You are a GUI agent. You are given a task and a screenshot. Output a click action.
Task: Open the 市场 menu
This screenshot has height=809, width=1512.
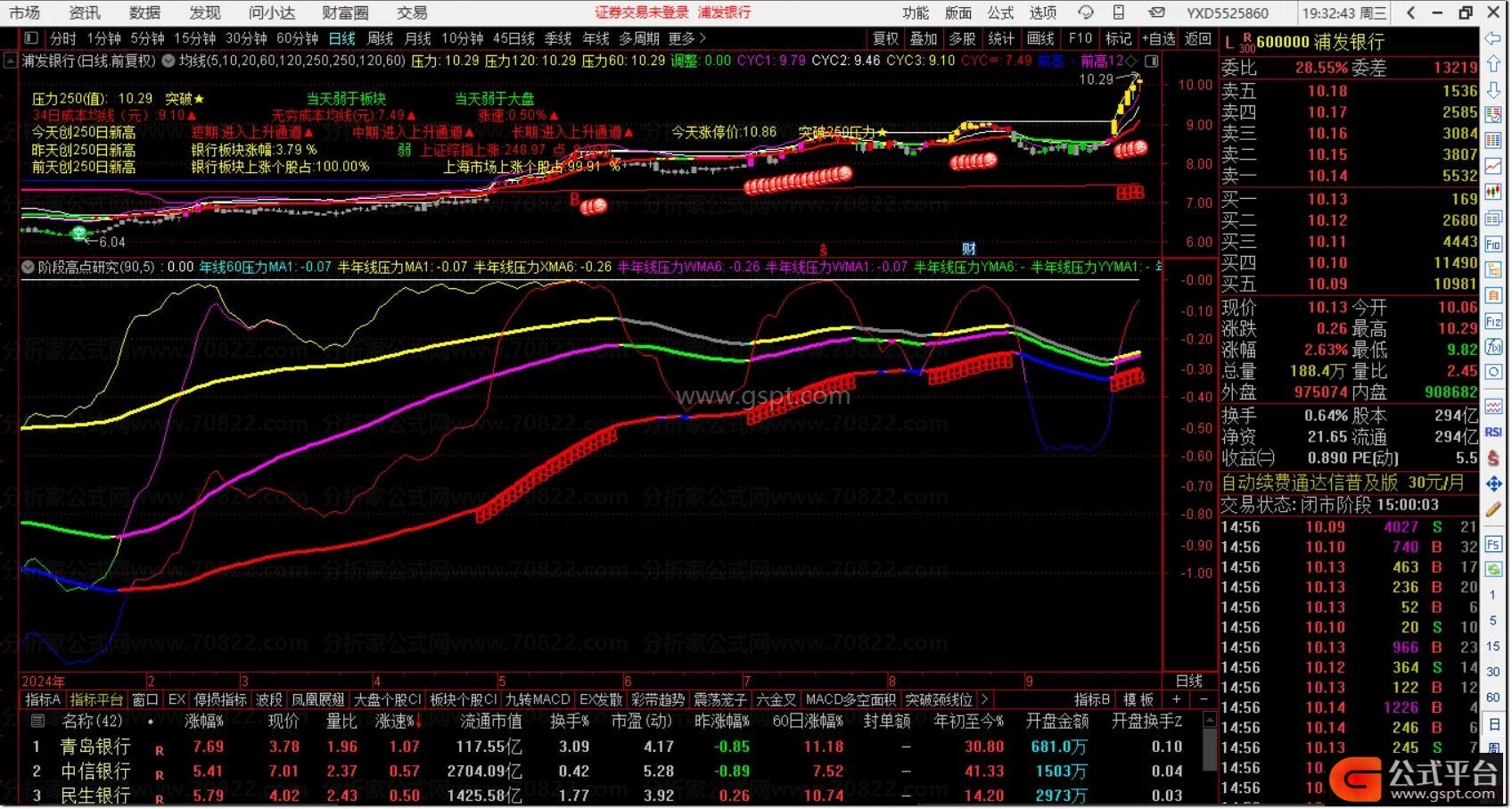pyautogui.click(x=25, y=12)
